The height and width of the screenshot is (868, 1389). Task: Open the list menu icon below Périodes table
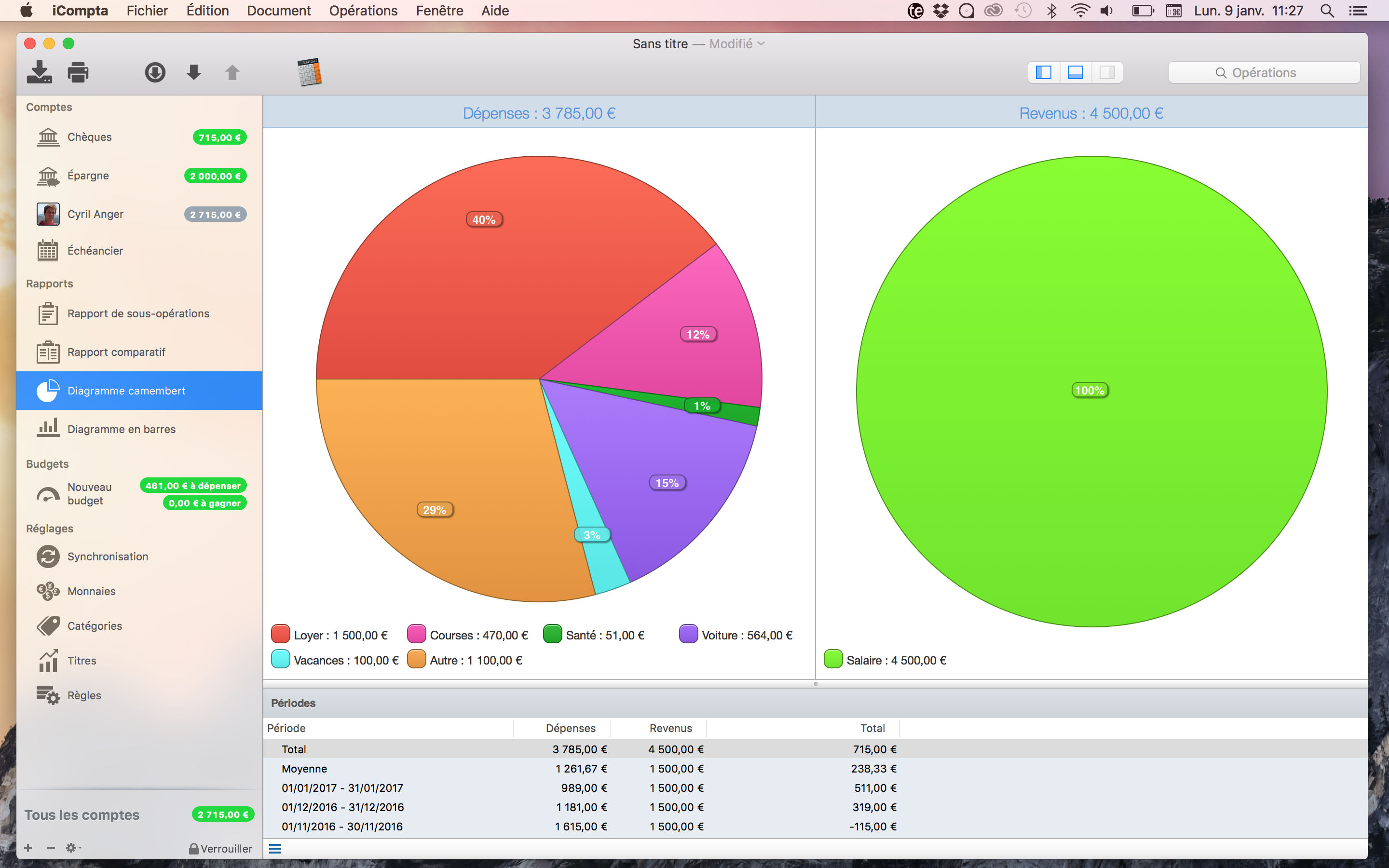point(275,849)
